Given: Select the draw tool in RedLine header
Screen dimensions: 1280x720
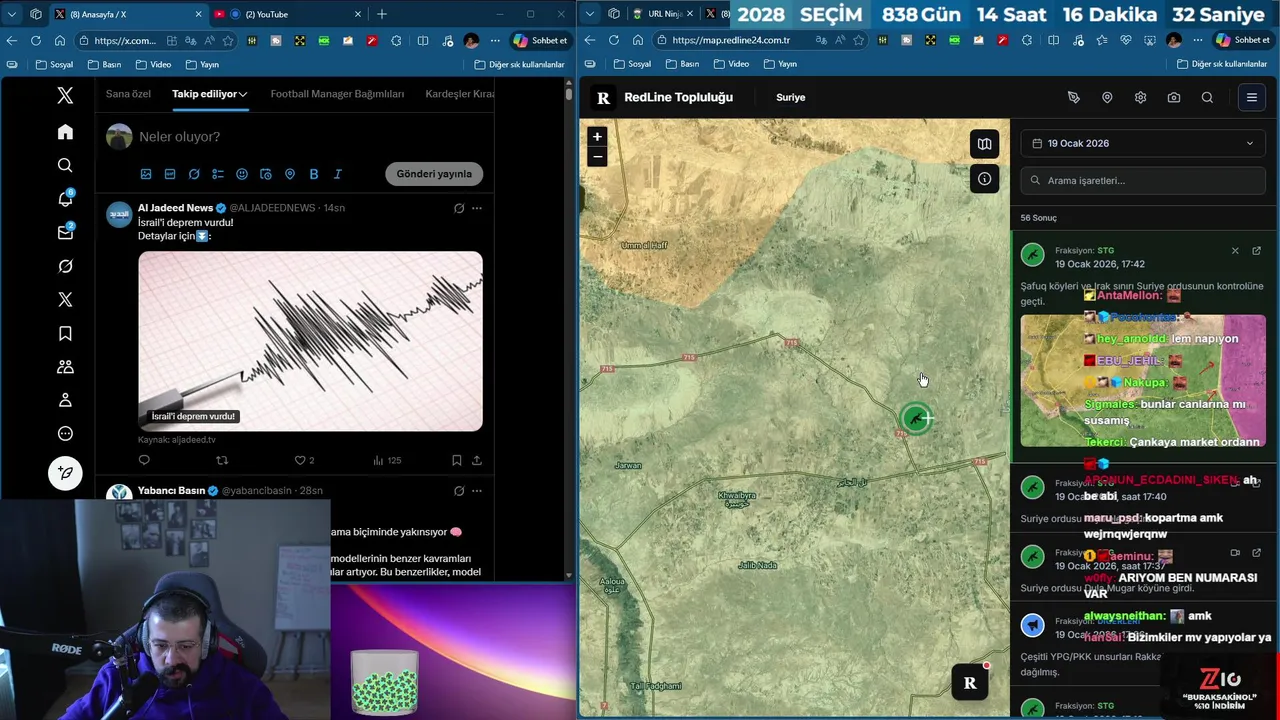Looking at the screenshot, I should tap(1074, 98).
